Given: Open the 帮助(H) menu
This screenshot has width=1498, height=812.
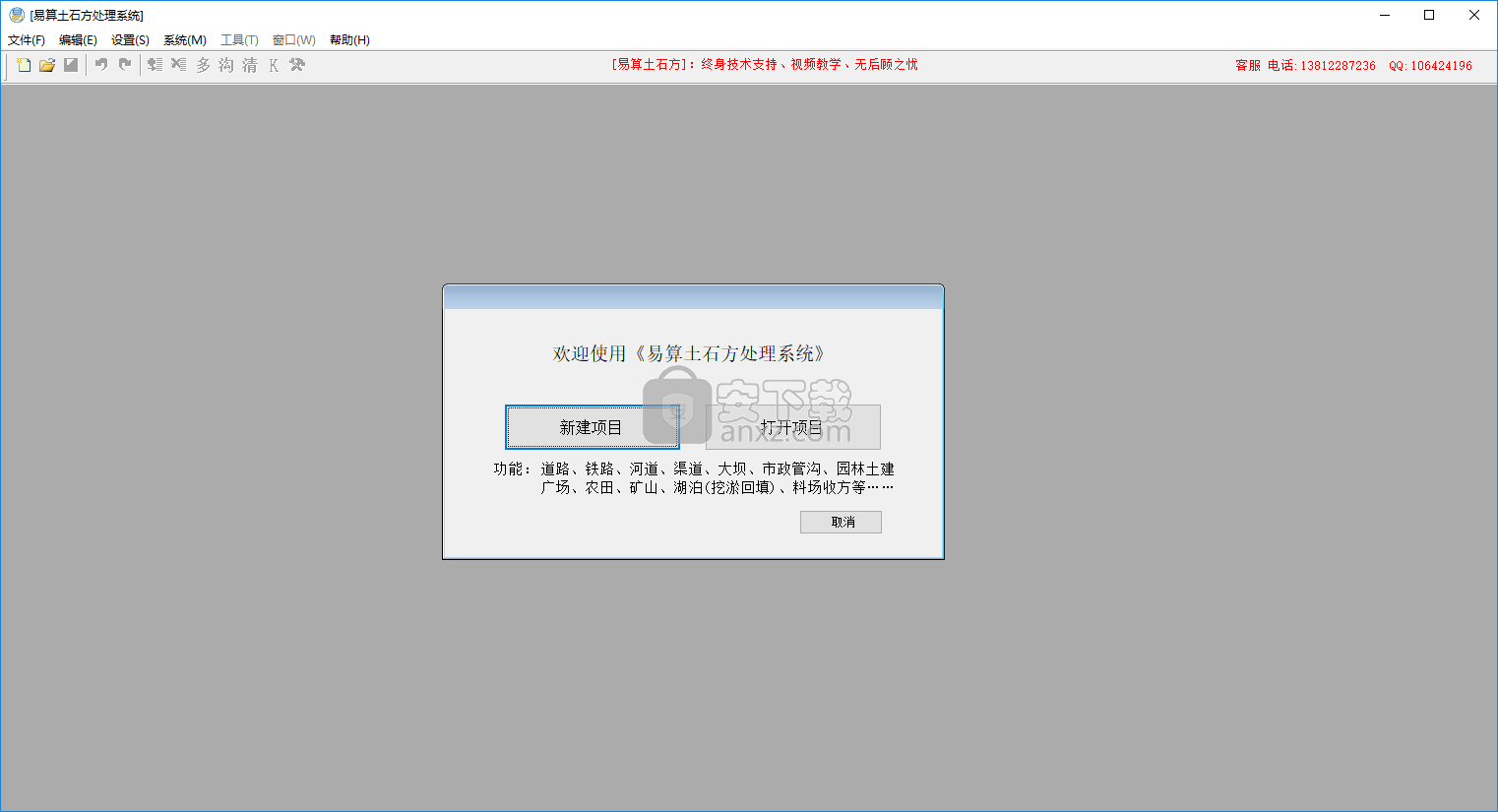Looking at the screenshot, I should point(349,39).
